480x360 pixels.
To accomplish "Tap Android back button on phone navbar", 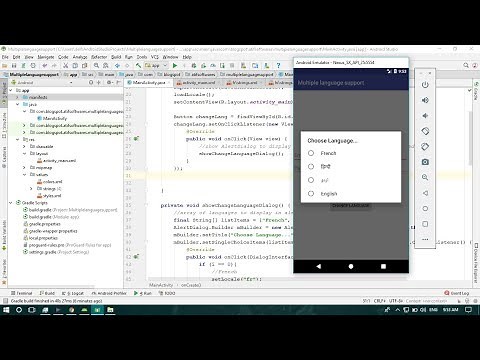I will tap(319, 266).
